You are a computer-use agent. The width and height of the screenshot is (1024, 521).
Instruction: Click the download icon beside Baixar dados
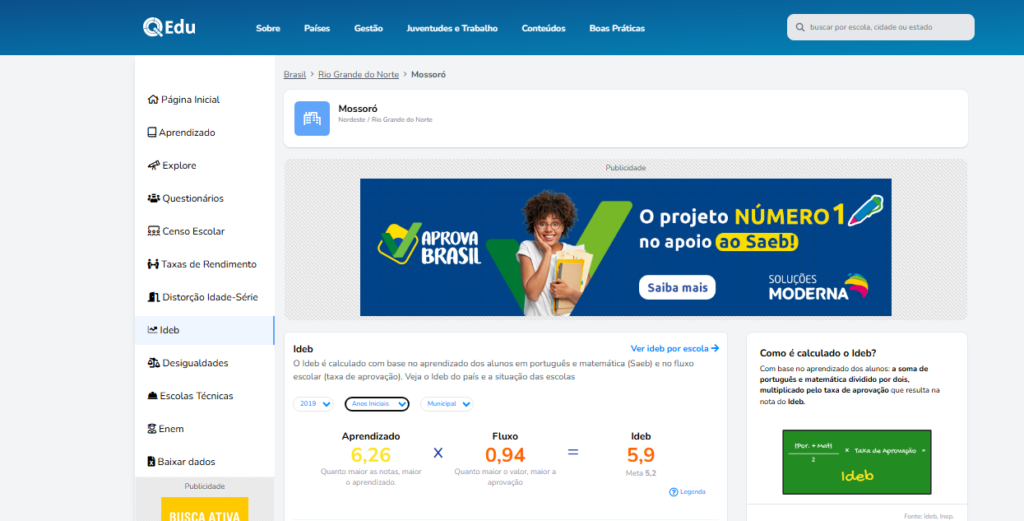point(152,462)
